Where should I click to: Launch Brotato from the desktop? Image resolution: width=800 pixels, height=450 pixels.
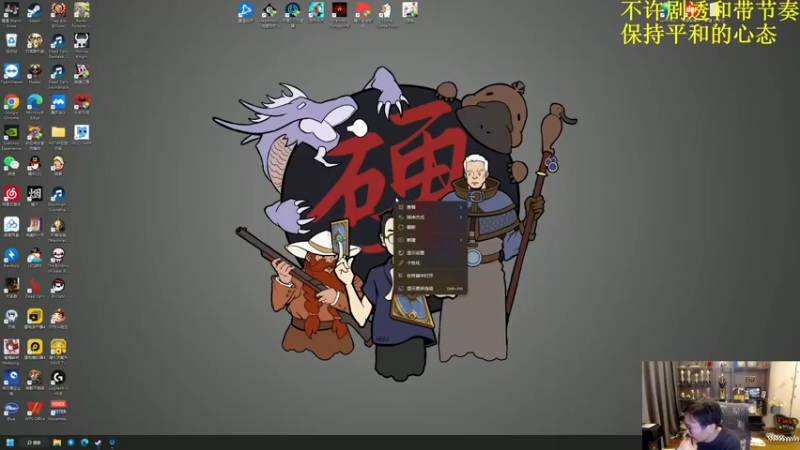[58, 288]
